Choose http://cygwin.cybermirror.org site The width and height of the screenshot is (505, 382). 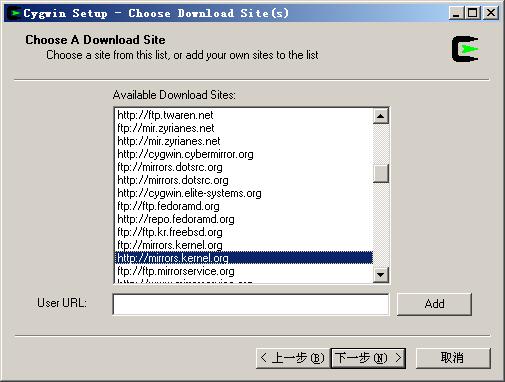click(x=243, y=154)
